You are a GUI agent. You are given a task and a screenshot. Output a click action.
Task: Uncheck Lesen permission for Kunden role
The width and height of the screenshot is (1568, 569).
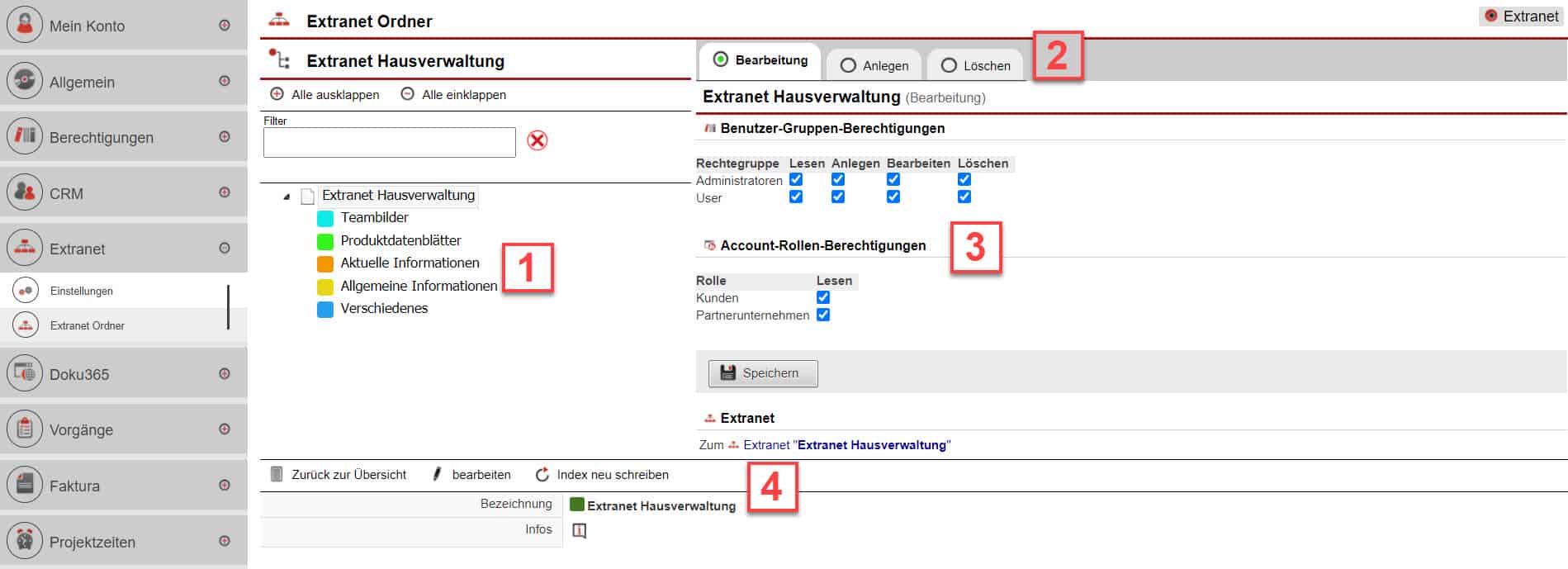click(823, 297)
